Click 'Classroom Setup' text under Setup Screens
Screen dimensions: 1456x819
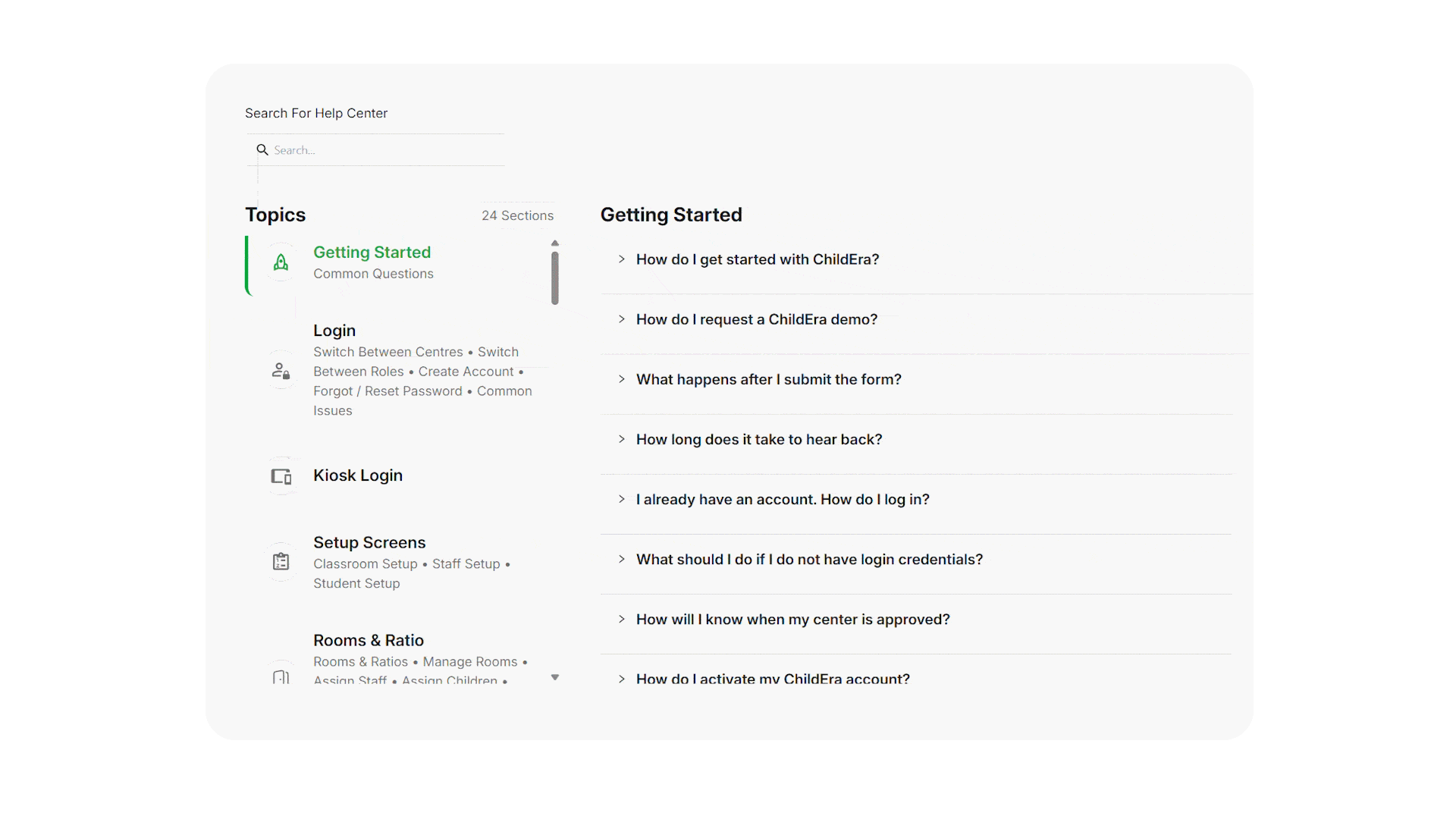pos(366,564)
